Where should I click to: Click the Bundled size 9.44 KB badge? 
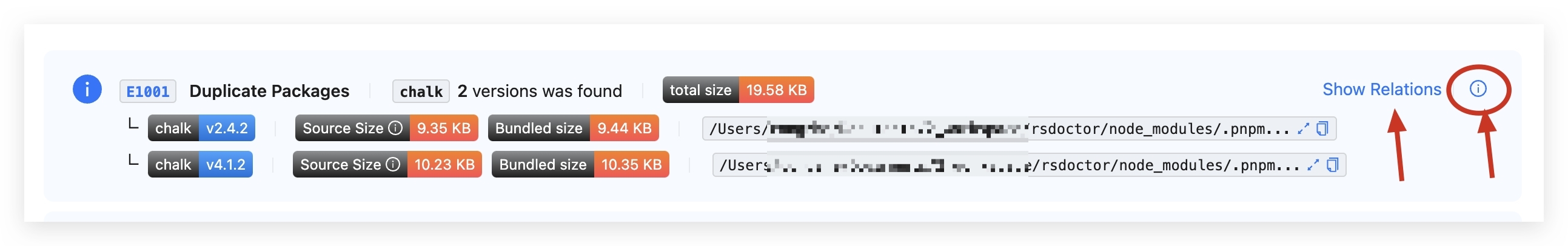click(573, 128)
